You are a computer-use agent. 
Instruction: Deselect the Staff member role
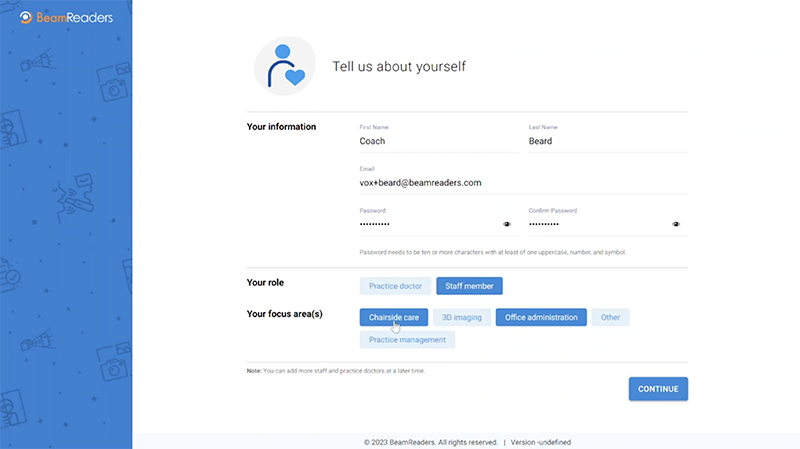pyautogui.click(x=469, y=286)
